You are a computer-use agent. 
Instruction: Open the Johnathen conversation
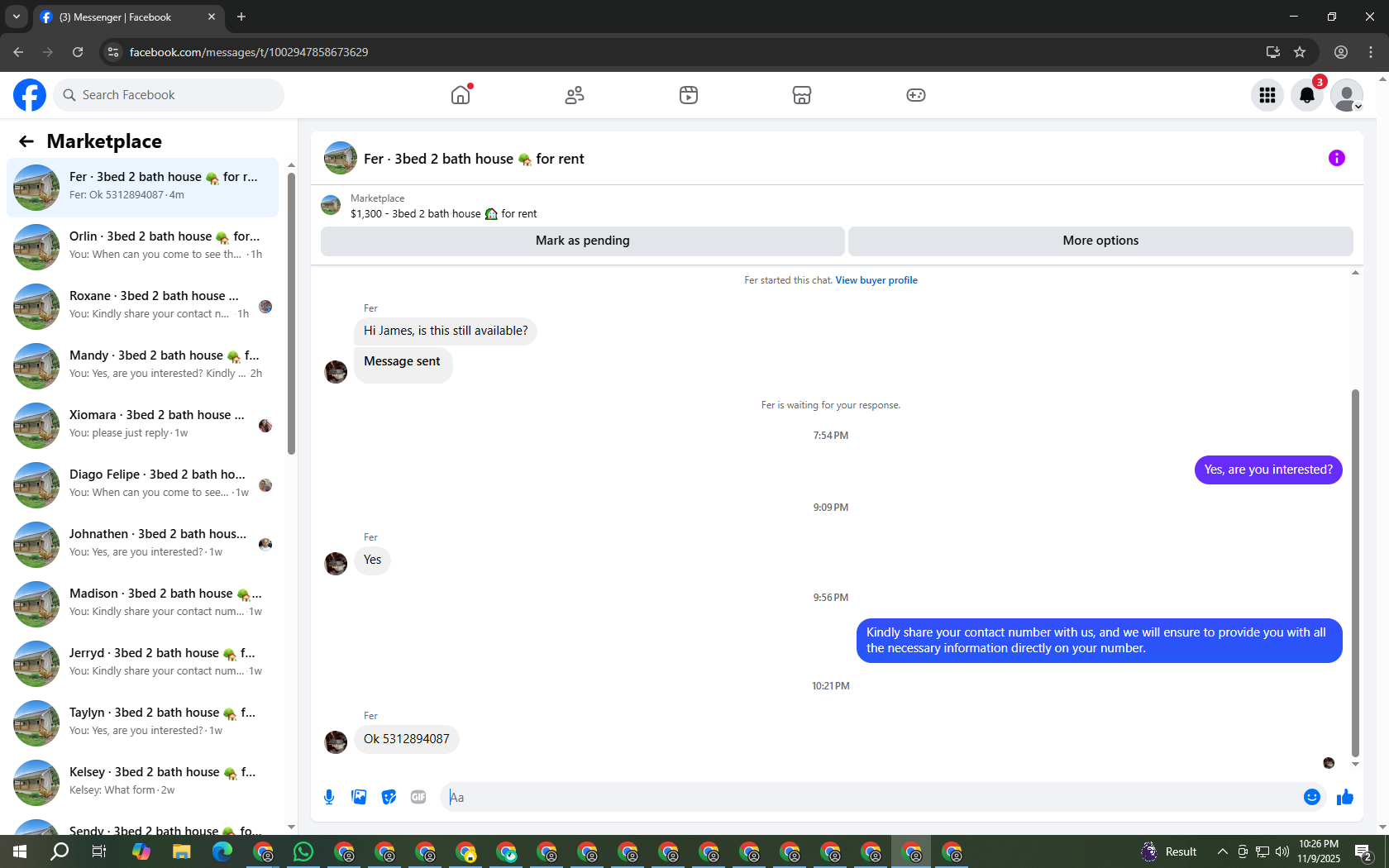pos(142,545)
